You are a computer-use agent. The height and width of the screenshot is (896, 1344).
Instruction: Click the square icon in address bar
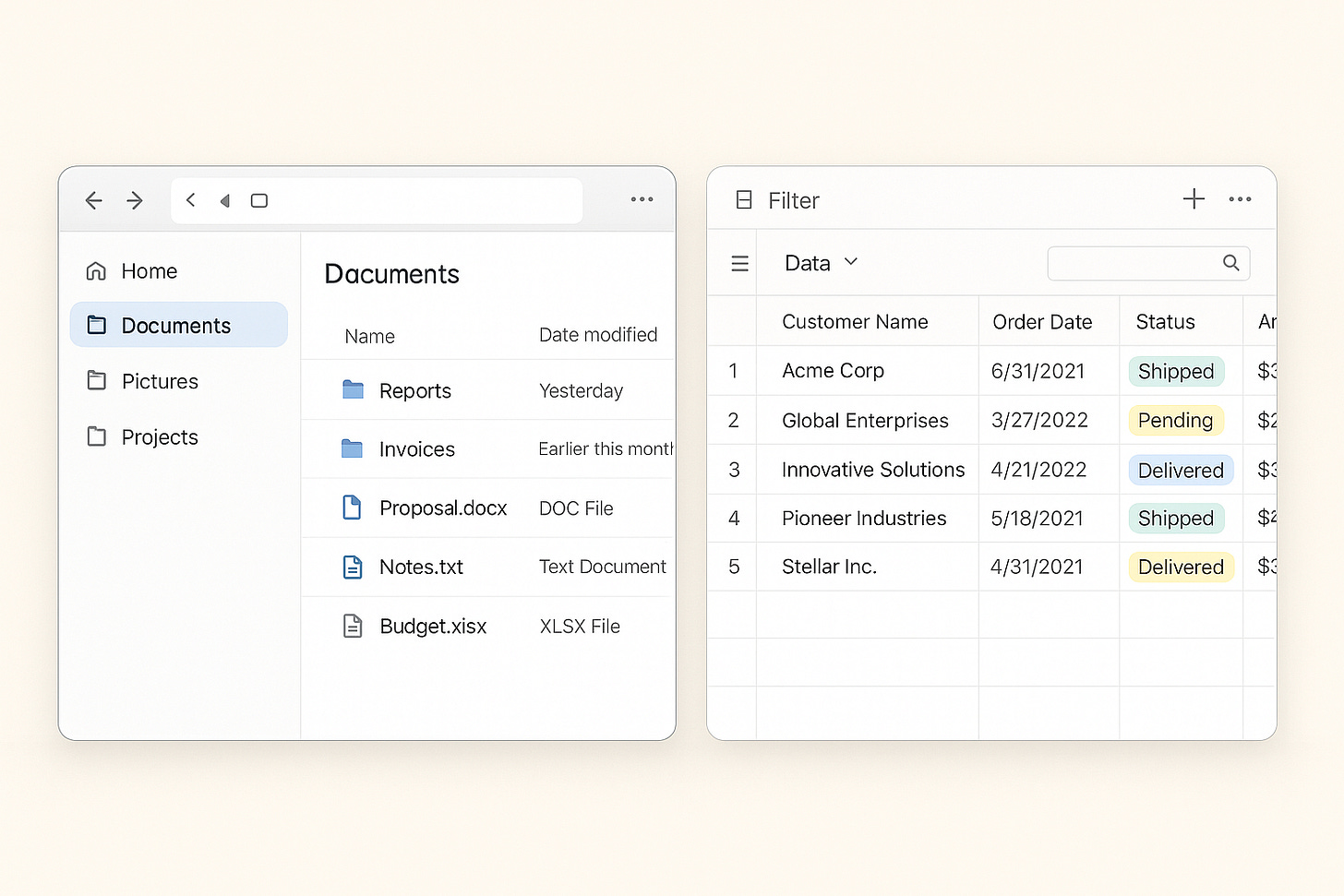(259, 200)
